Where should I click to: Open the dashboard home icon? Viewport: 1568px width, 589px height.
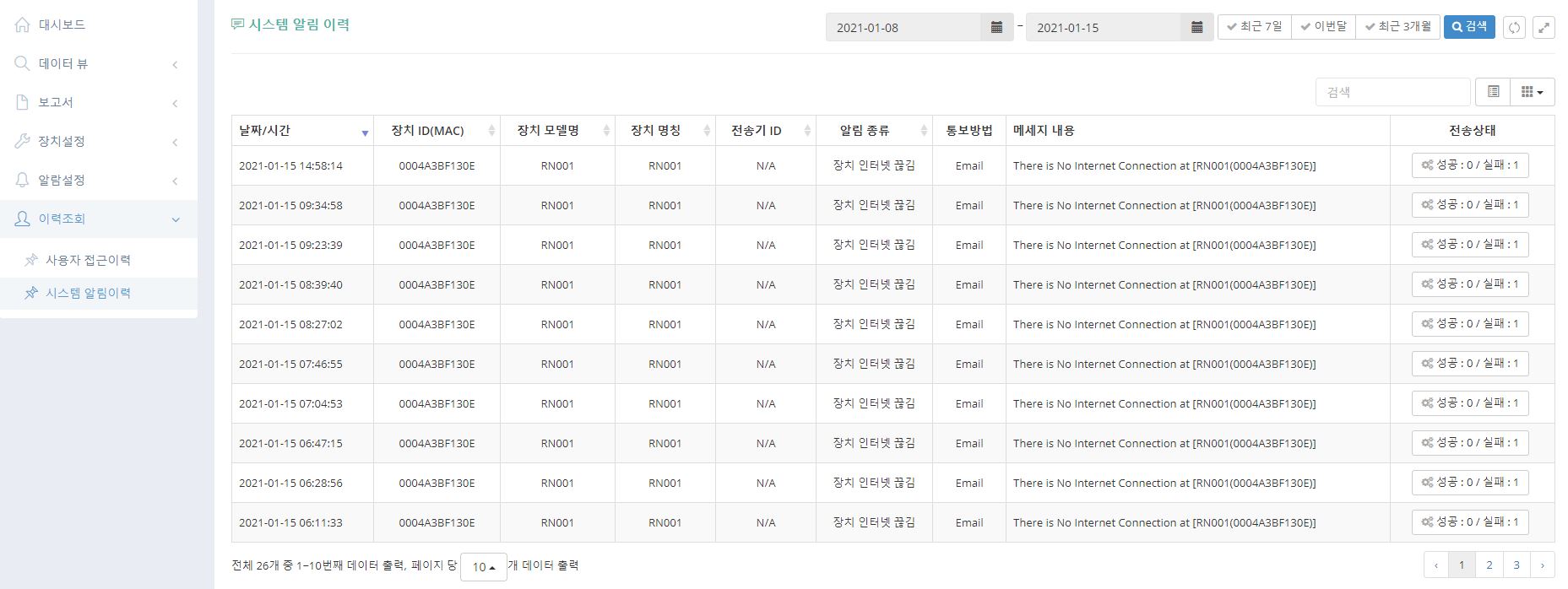click(23, 24)
